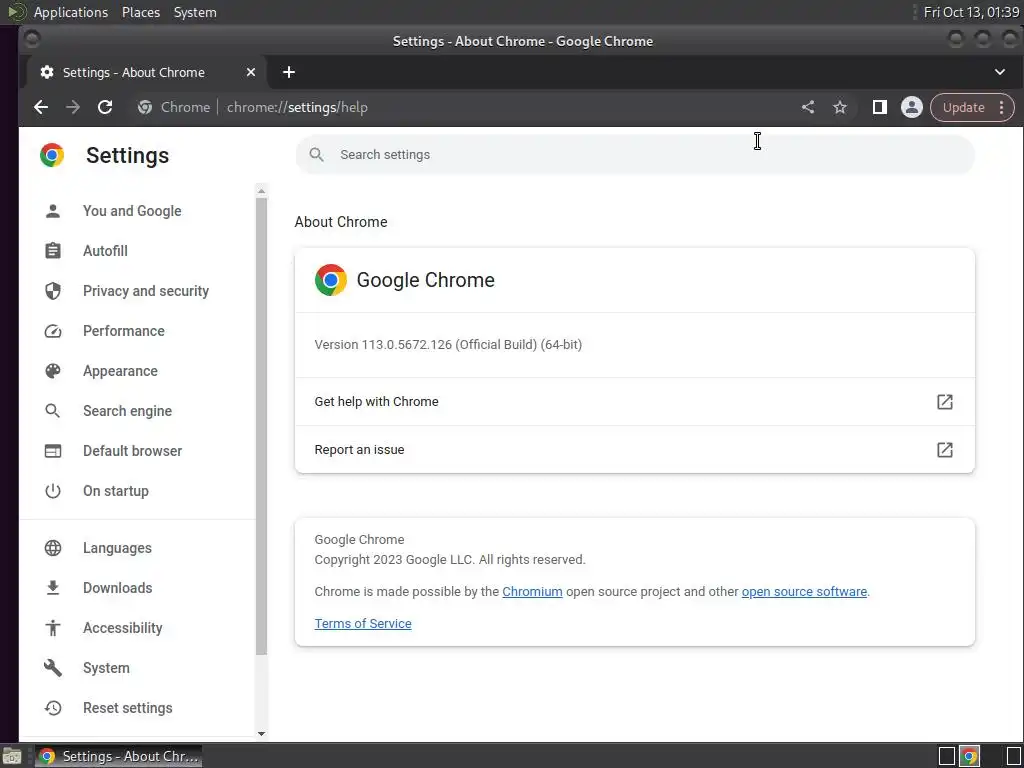Viewport: 1024px width, 768px height.
Task: Open the profile avatar menu
Action: tap(912, 107)
